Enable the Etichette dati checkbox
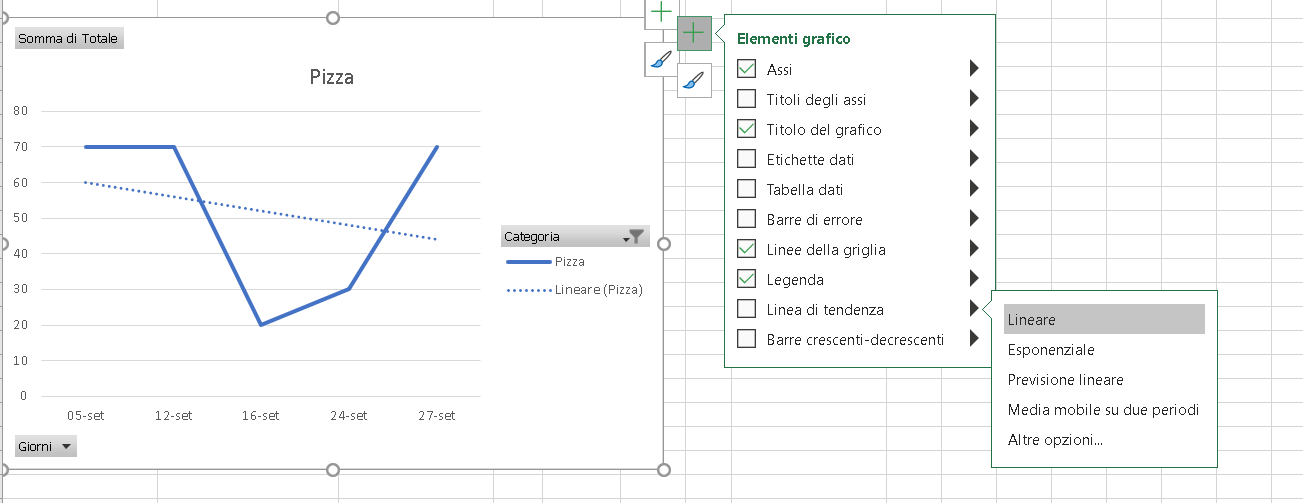The image size is (1303, 503). point(746,159)
